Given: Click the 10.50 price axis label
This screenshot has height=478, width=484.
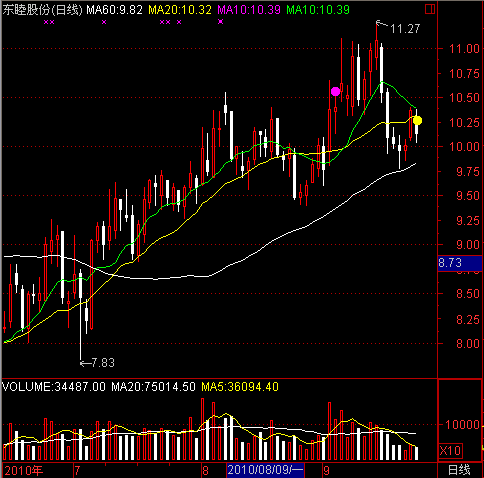Looking at the screenshot, I should coord(464,98).
